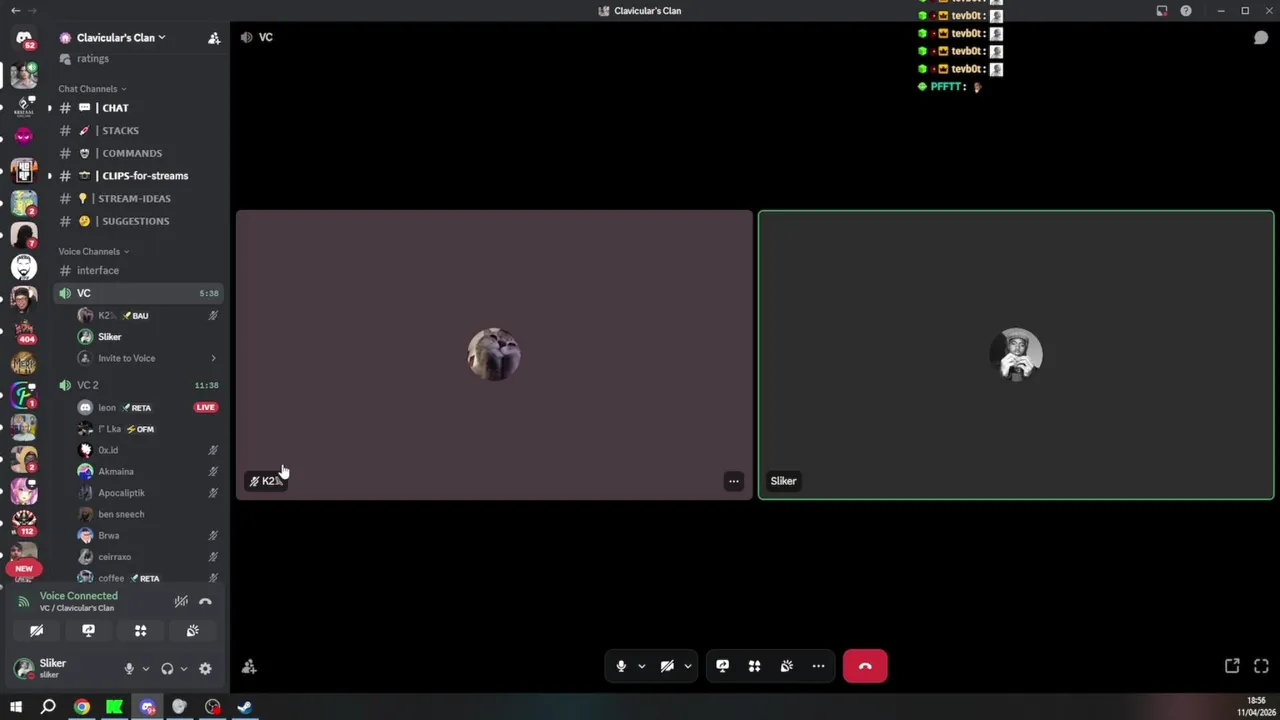
Task: Open activities button in sidebar voice panel
Action: (141, 631)
